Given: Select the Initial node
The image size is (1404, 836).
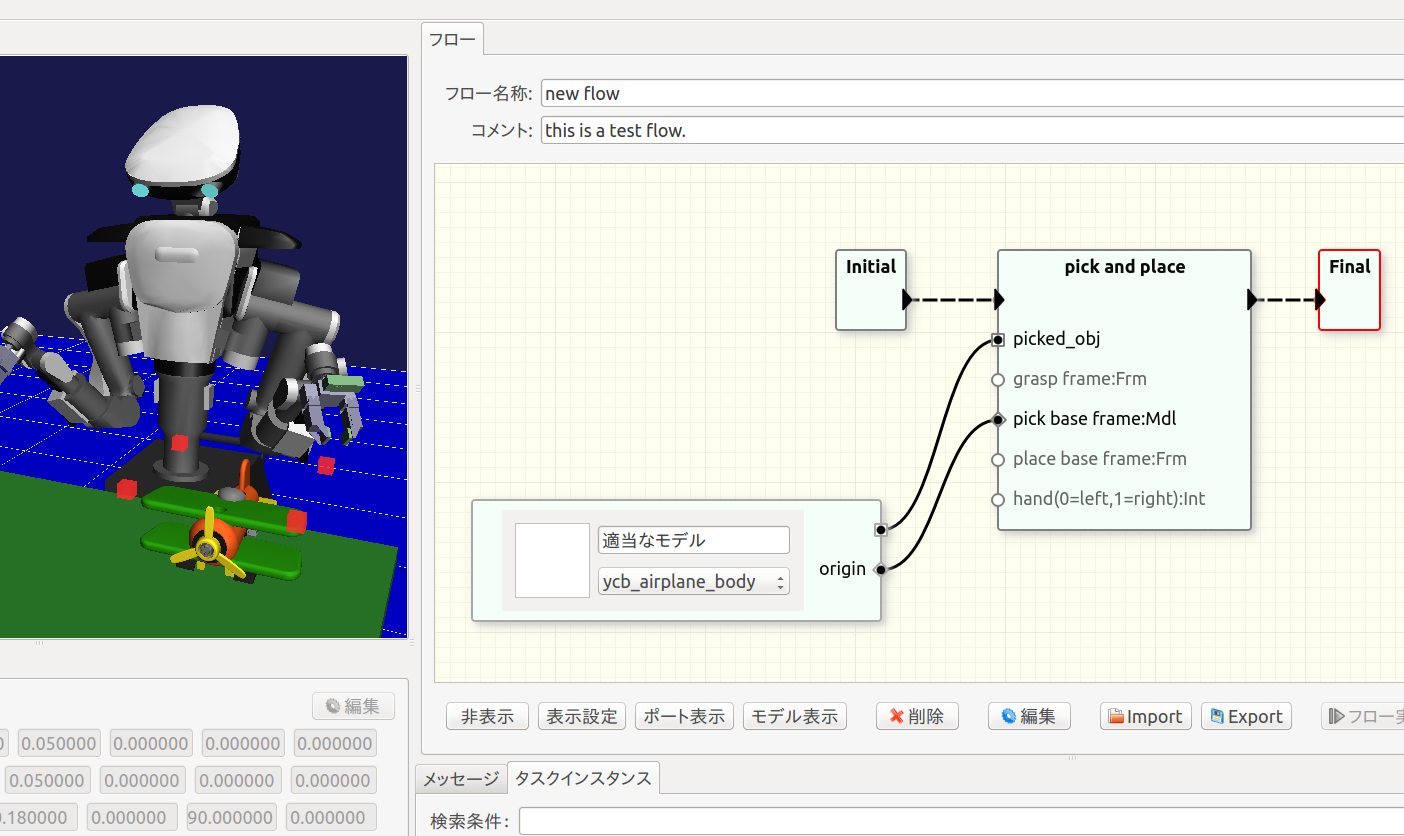Looking at the screenshot, I should click(871, 290).
